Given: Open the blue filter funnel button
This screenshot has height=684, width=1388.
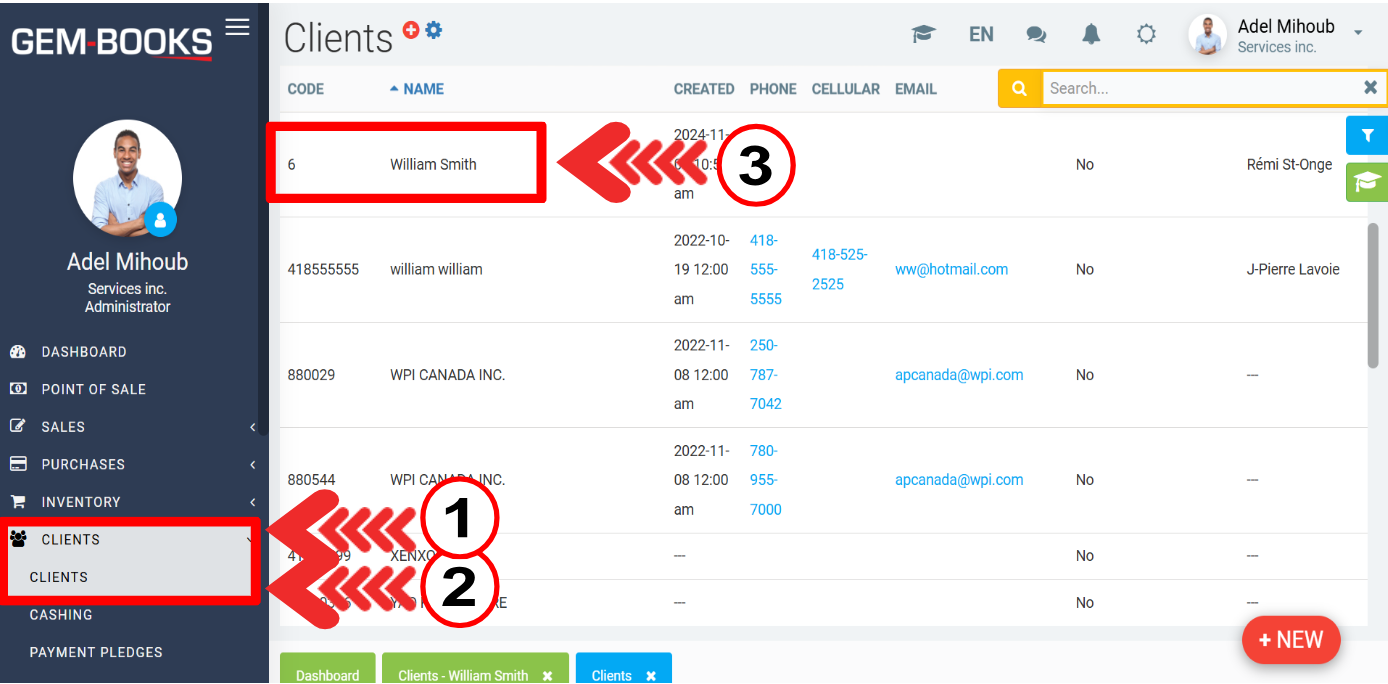Looking at the screenshot, I should [x=1367, y=136].
